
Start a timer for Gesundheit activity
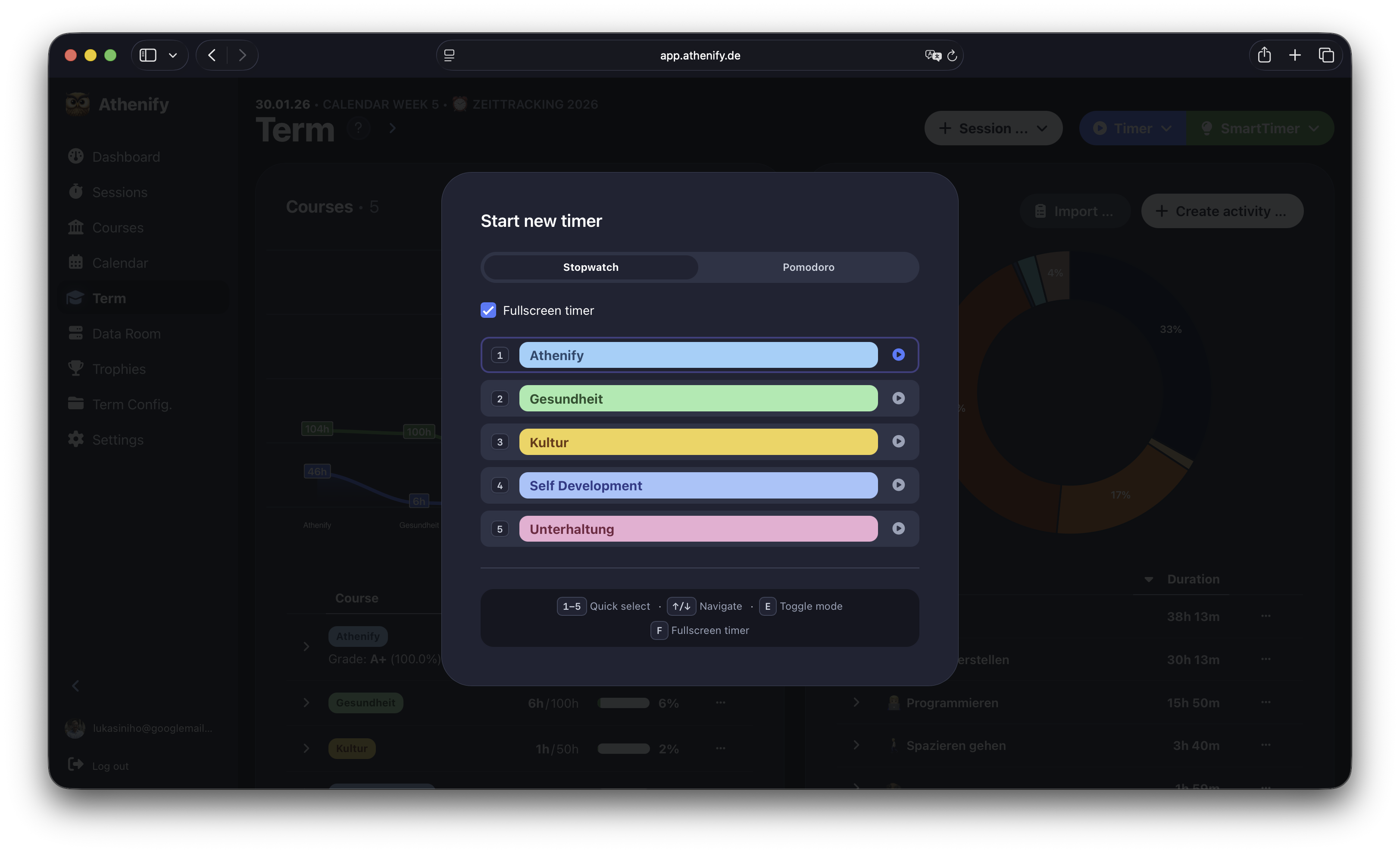pos(898,398)
